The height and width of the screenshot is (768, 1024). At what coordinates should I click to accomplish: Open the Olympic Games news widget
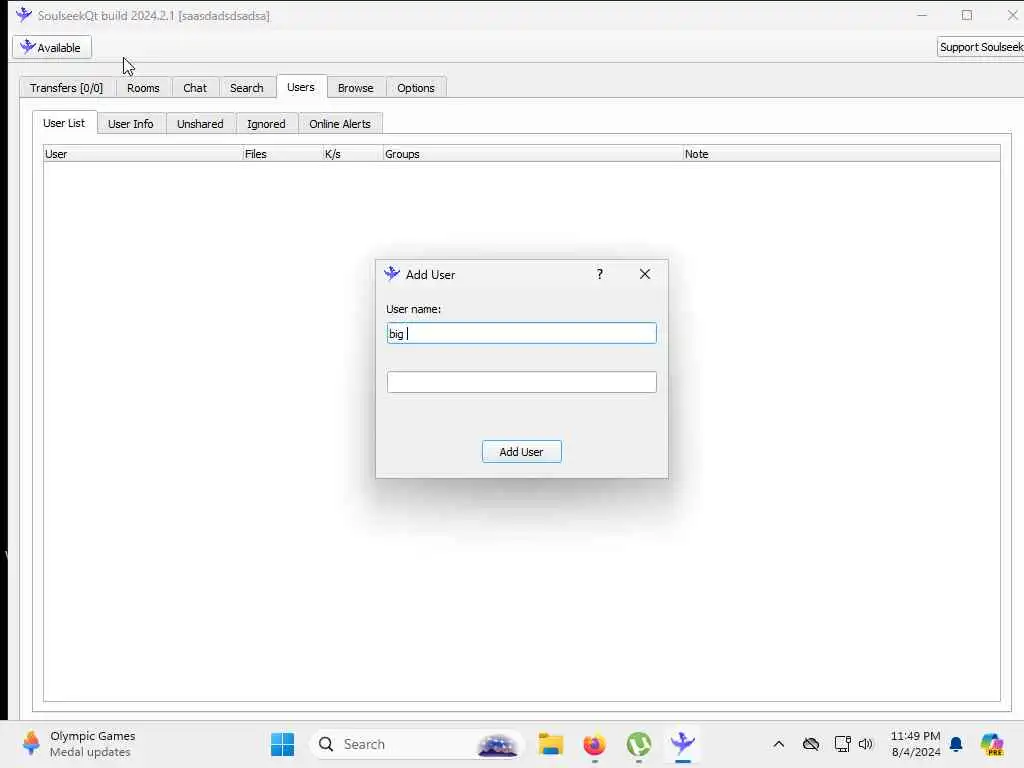click(79, 744)
